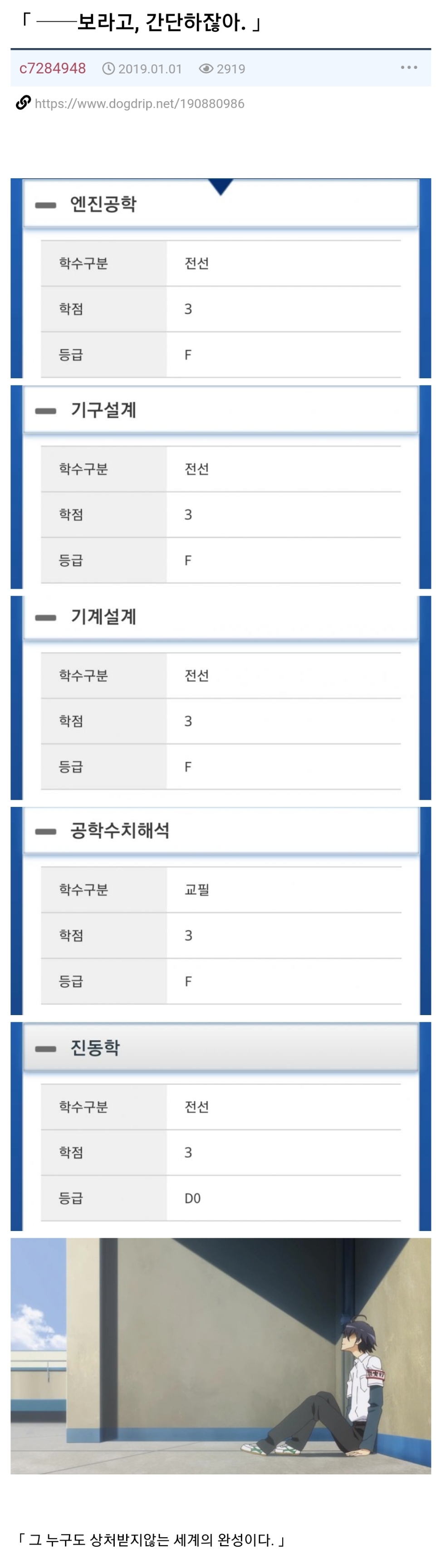Click the post title text at top
The width and height of the screenshot is (441, 1568).
pos(141,23)
